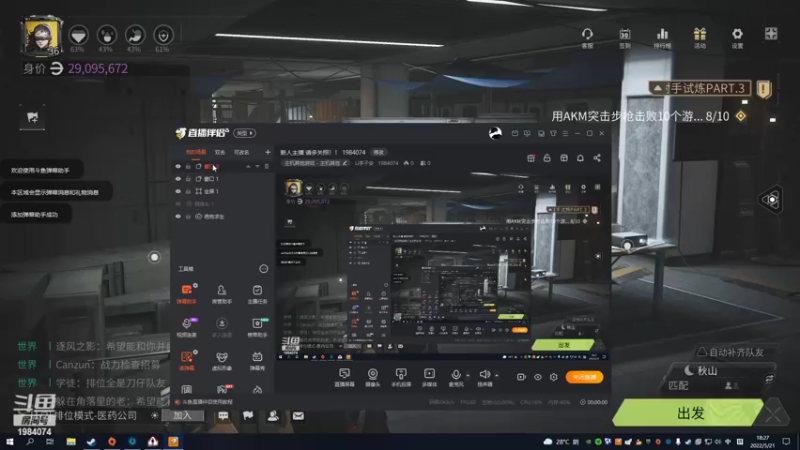Click the notification bell in streaming app
Image resolution: width=800 pixels, height=450 pixels.
[x=580, y=158]
